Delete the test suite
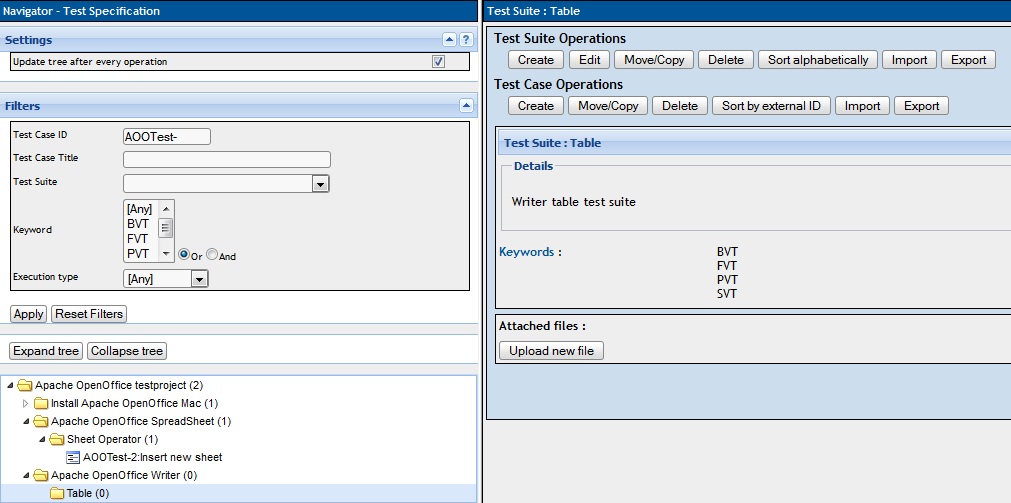 tap(726, 60)
